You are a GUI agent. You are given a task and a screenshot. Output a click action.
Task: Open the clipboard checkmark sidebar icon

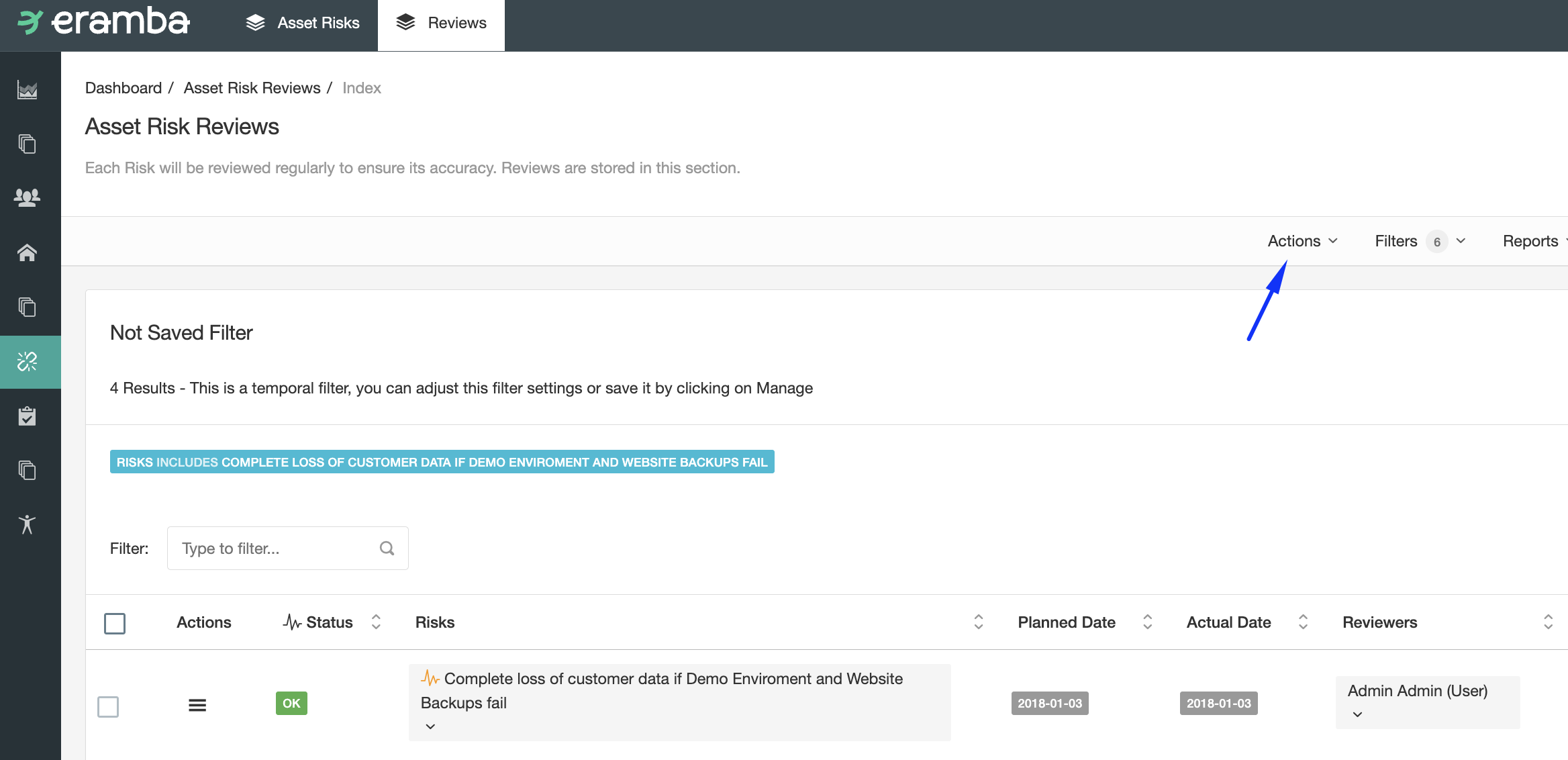coord(27,416)
